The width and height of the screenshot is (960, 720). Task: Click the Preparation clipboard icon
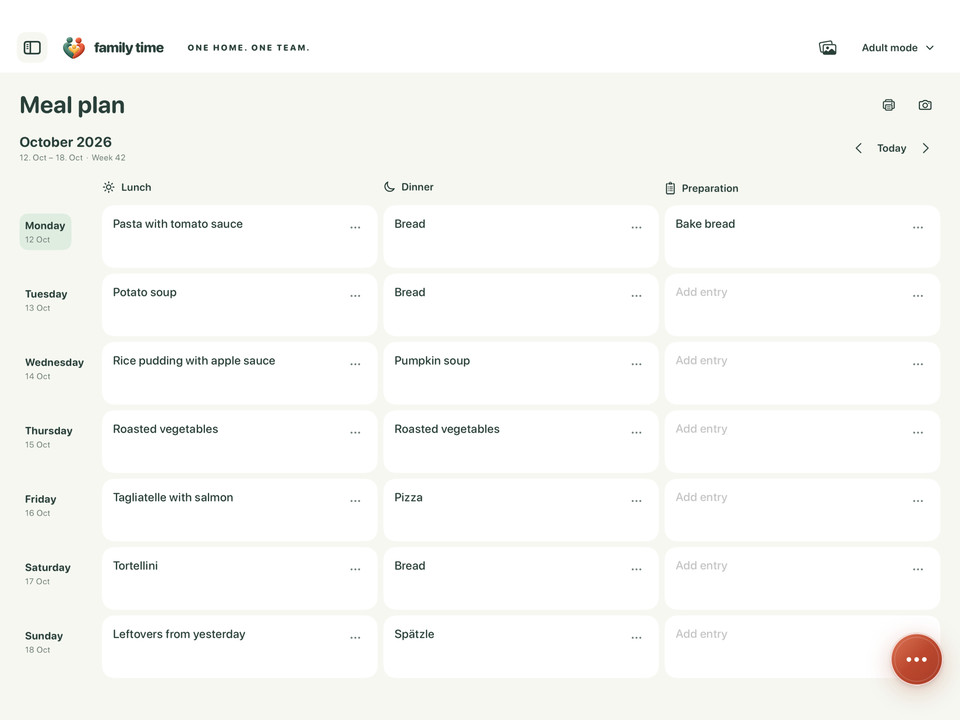[x=670, y=188]
